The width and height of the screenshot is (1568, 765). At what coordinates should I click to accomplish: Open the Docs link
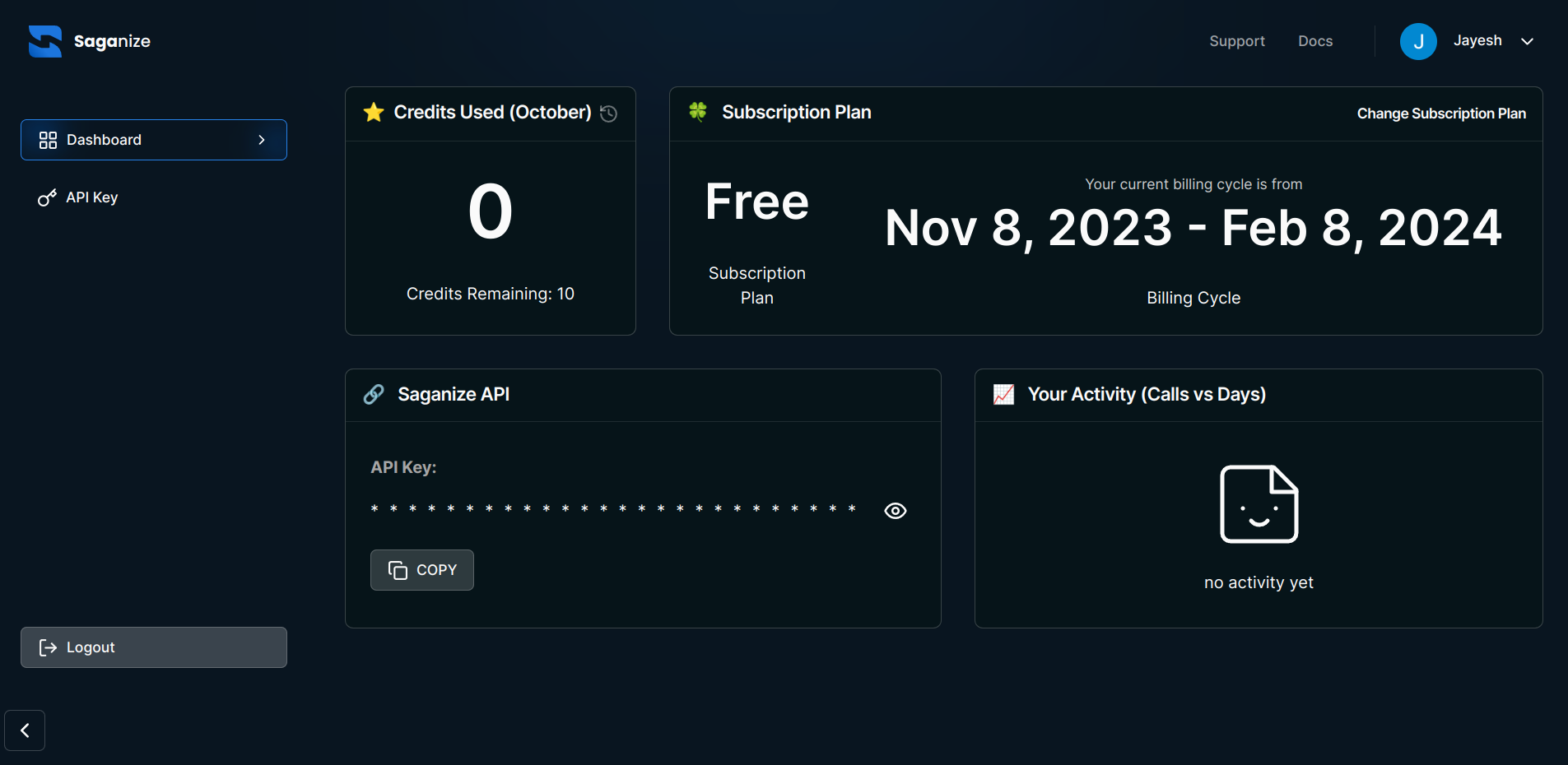pos(1315,41)
